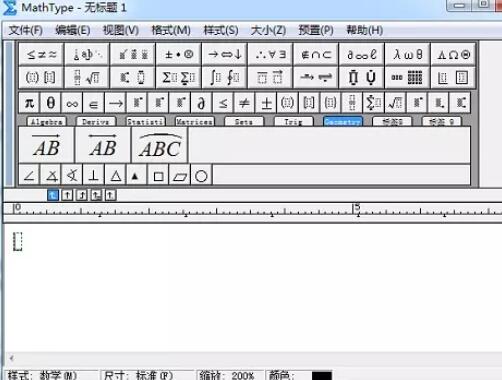Open the embellishments palette
The width and height of the screenshot is (502, 380).
point(133,54)
